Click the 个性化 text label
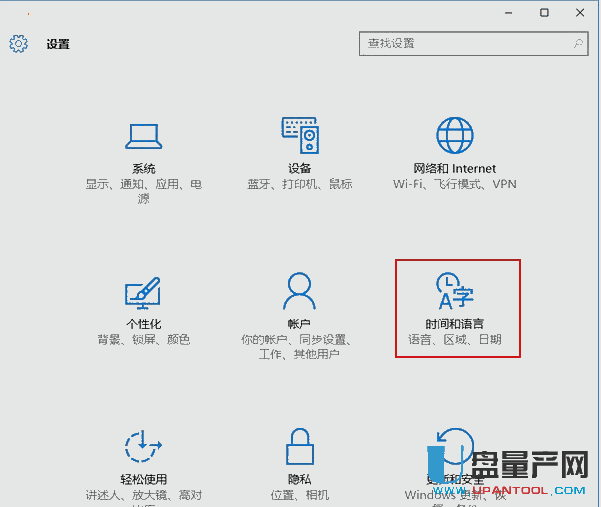 tap(143, 324)
